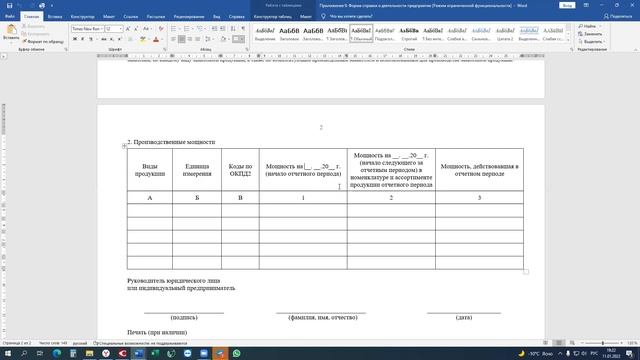Open the Paragraph dialog launcher
This screenshot has height=360, width=640.
click(247, 49)
